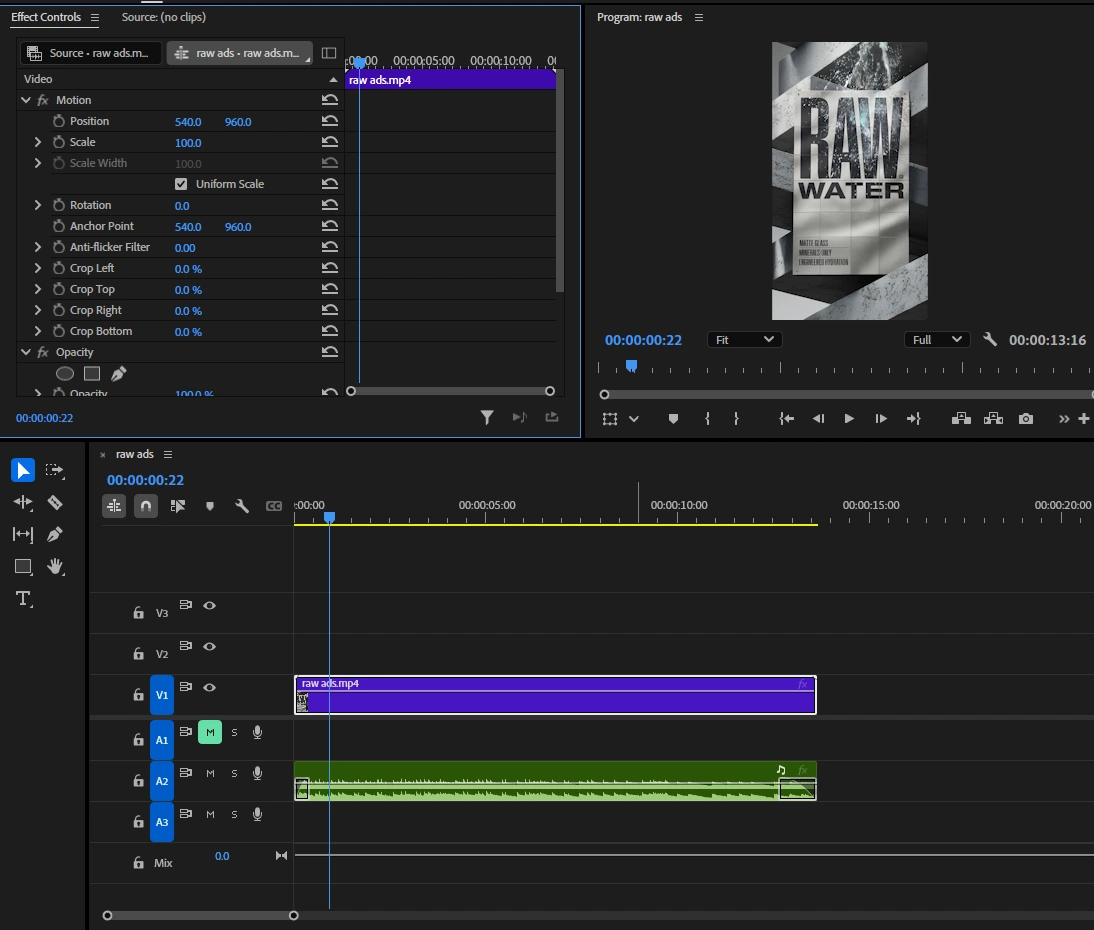Open the Fit zoom level dropdown

(744, 340)
